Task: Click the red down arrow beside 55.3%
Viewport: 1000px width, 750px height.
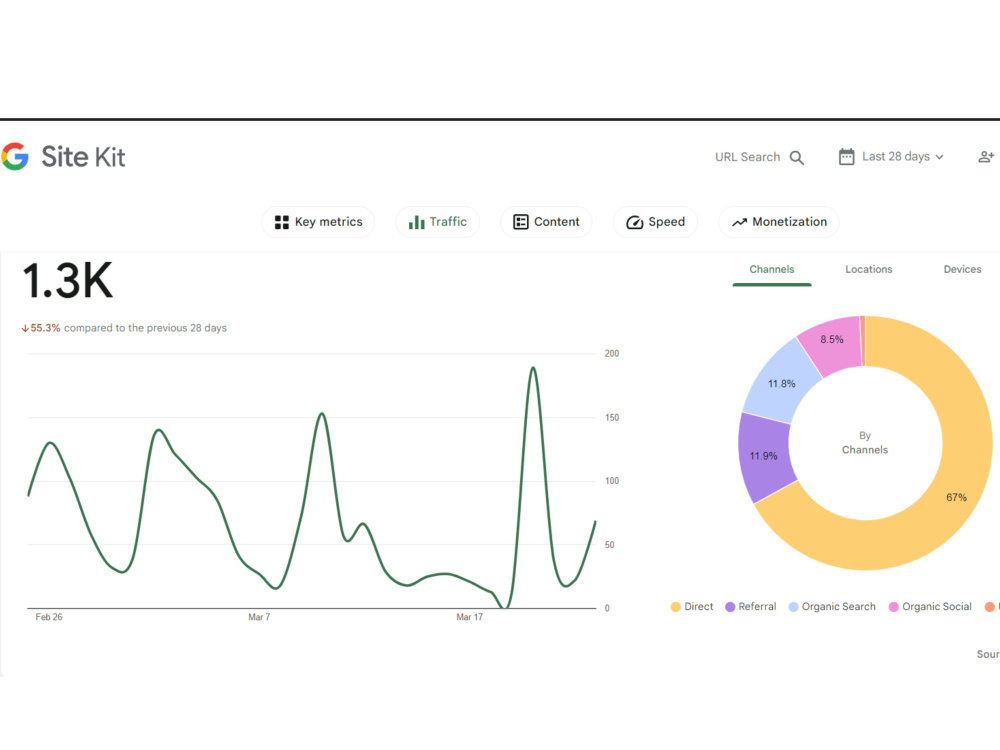Action: coord(26,328)
